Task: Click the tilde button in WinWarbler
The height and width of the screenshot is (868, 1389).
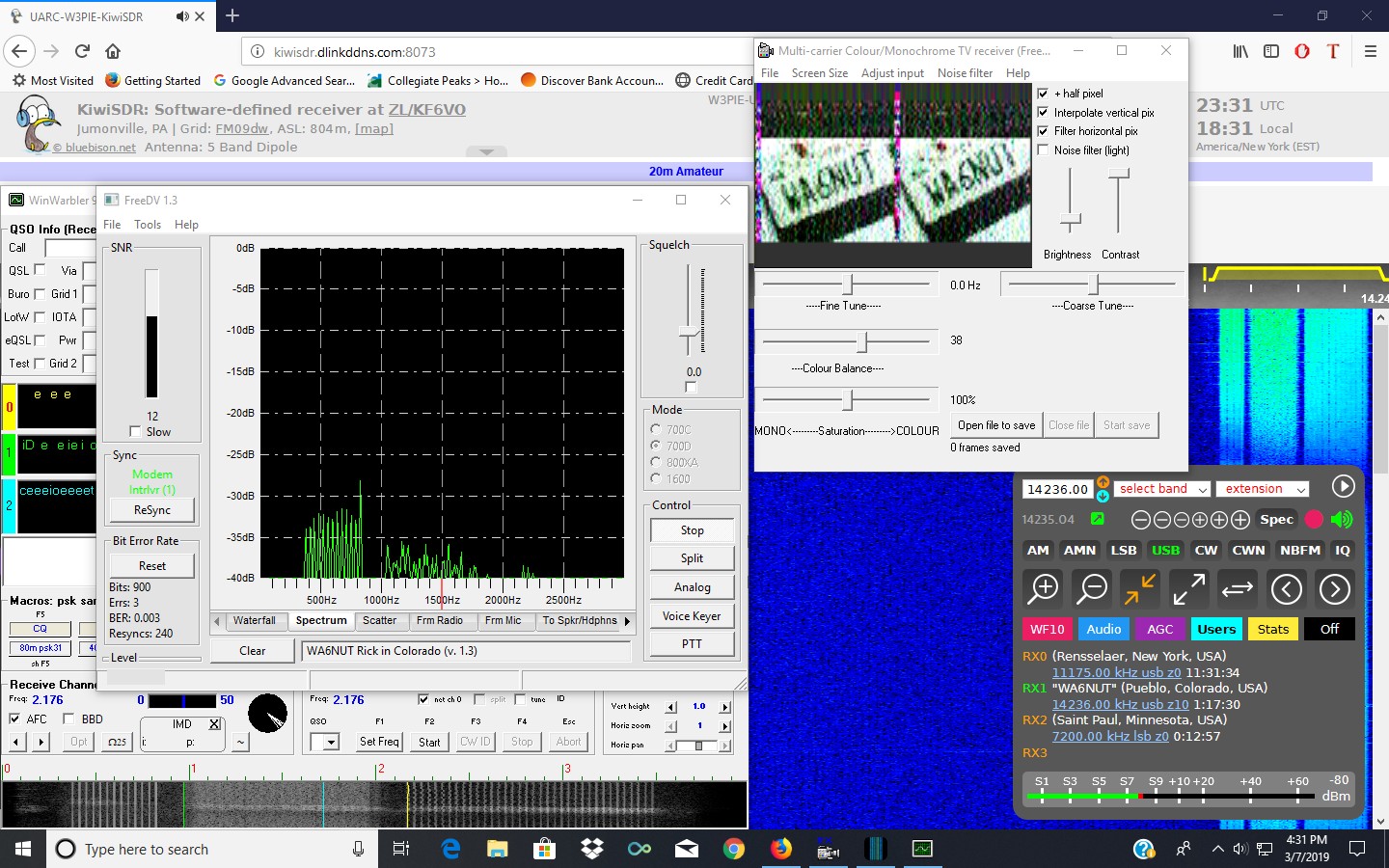Action: tap(240, 742)
